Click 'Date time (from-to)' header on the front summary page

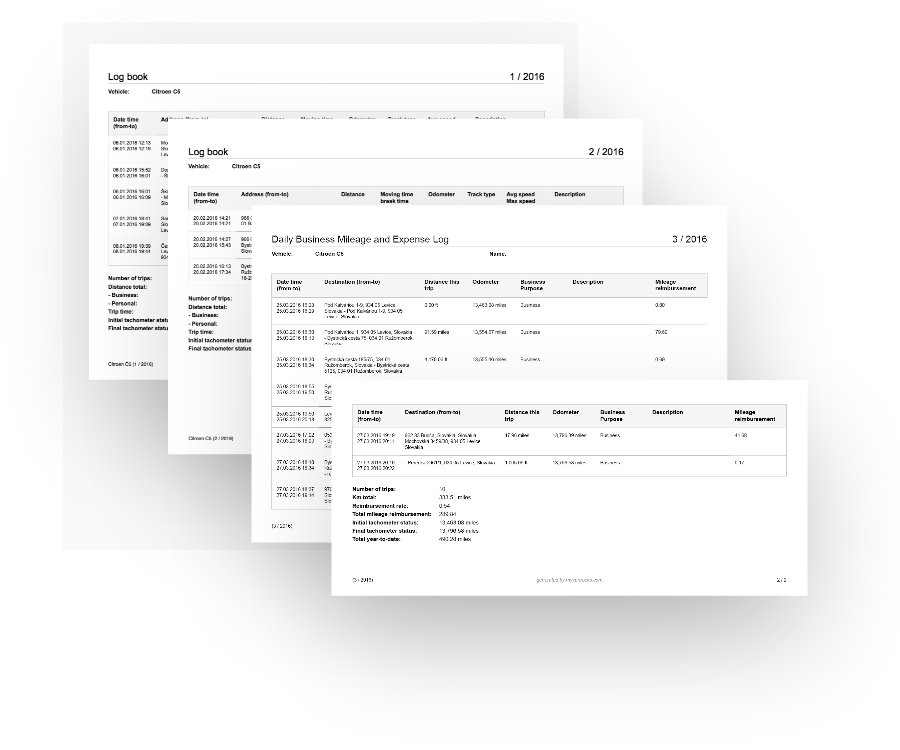tap(370, 415)
